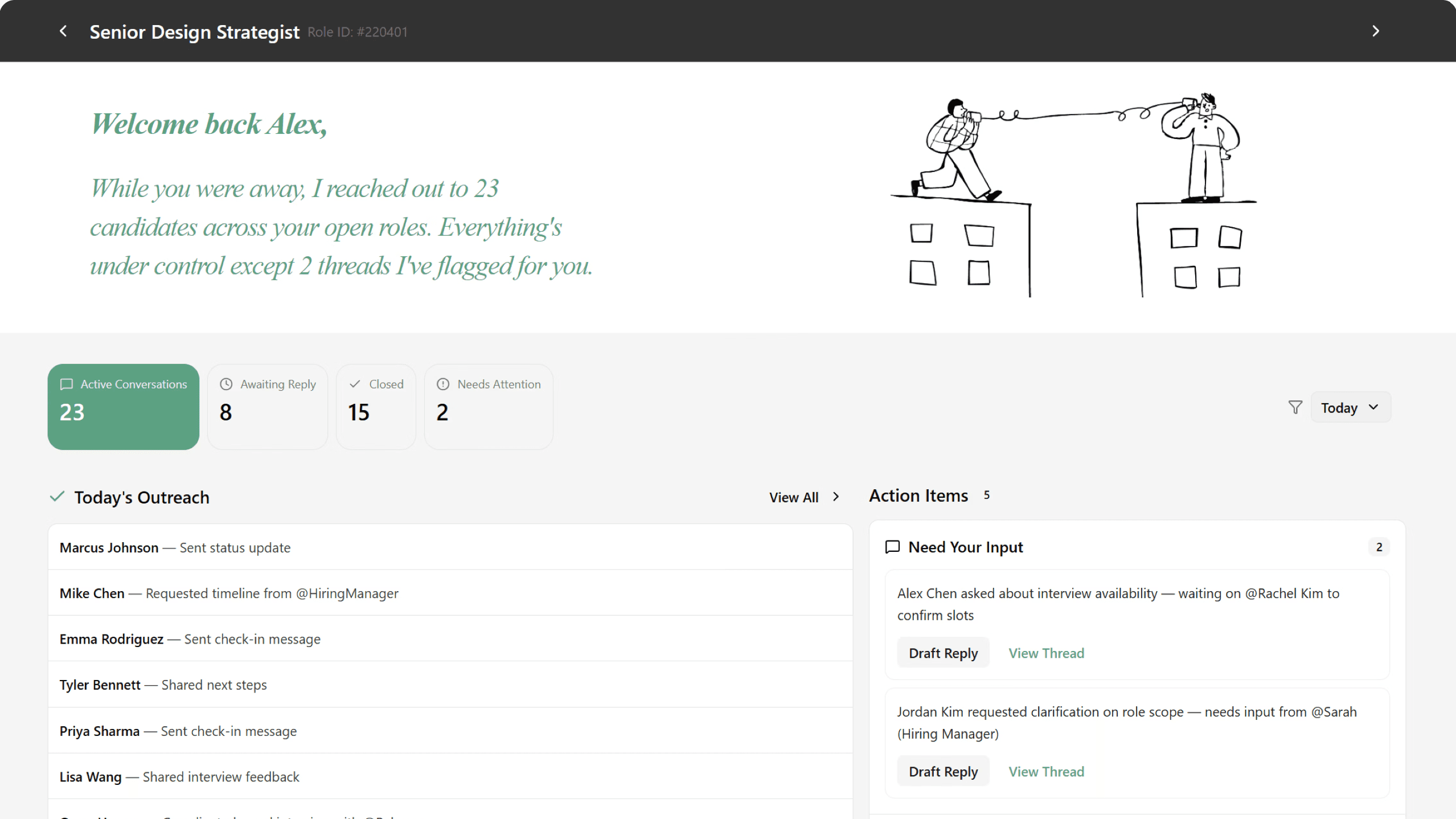Image resolution: width=1456 pixels, height=819 pixels.
Task: Click the Need Your Input count badge
Action: [1379, 547]
